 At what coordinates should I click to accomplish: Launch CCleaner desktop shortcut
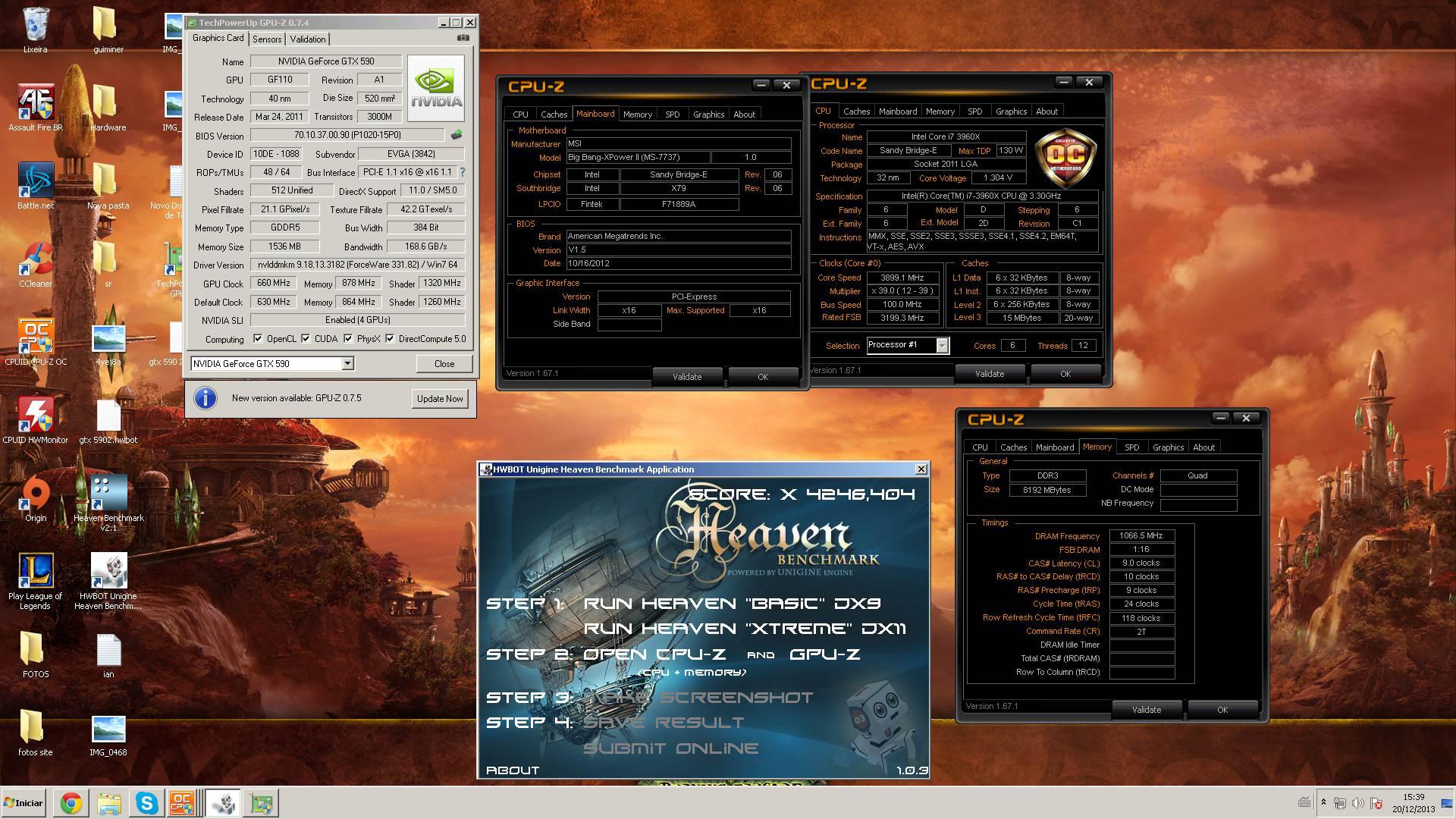coord(35,265)
